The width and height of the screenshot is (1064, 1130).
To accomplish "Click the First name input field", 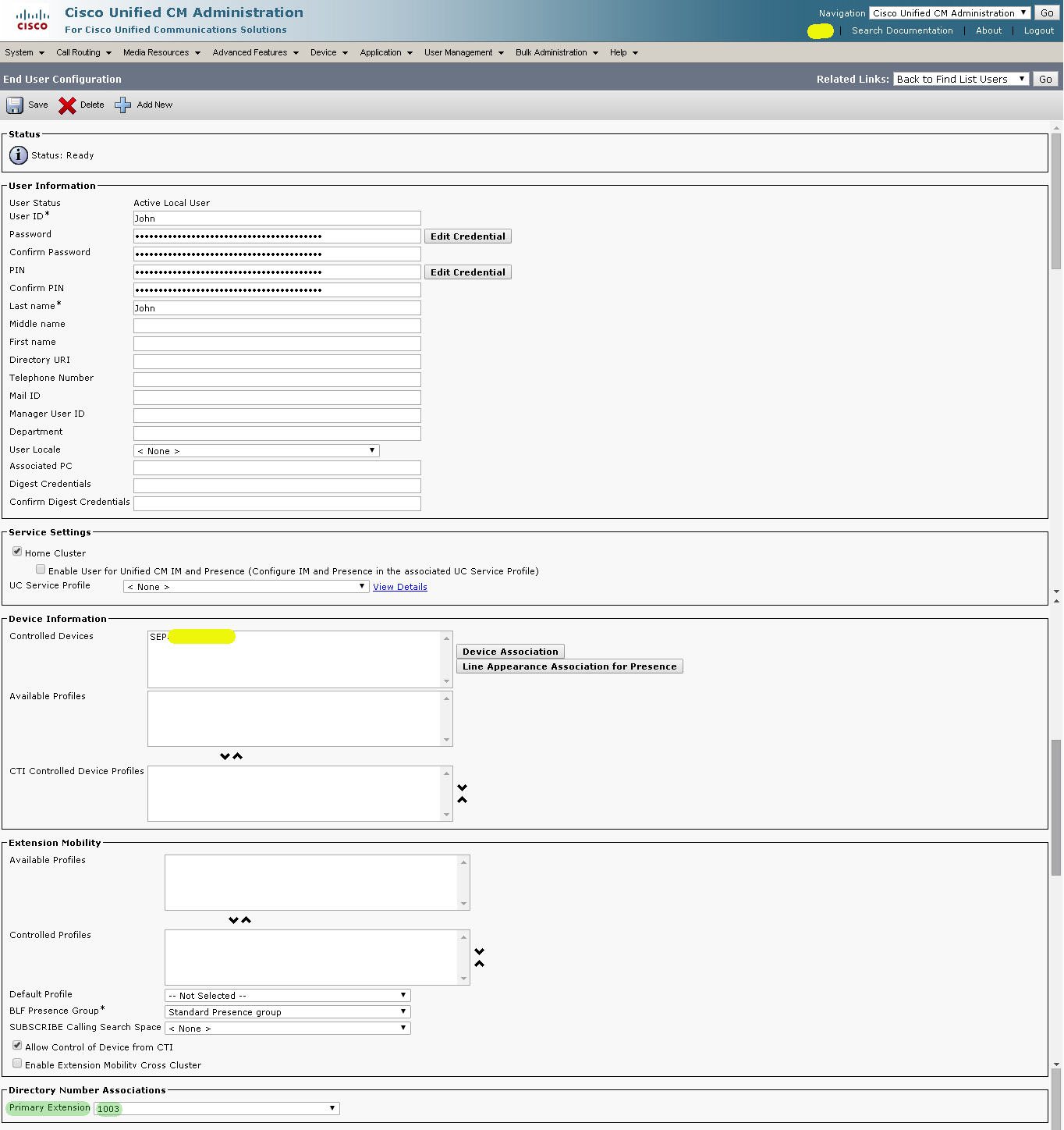I will 277,344.
